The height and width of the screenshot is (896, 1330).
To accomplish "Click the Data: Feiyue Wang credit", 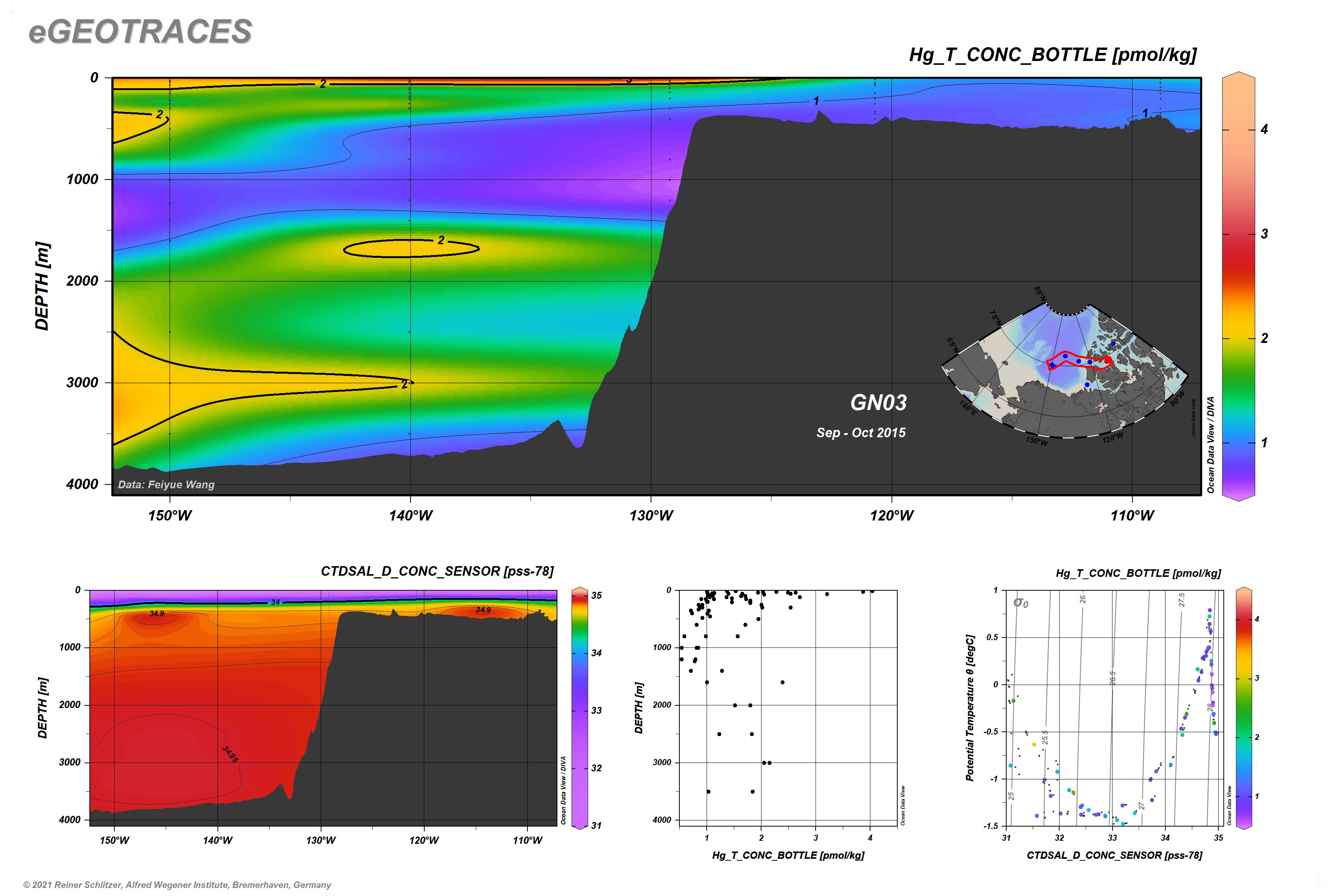I will point(166,484).
